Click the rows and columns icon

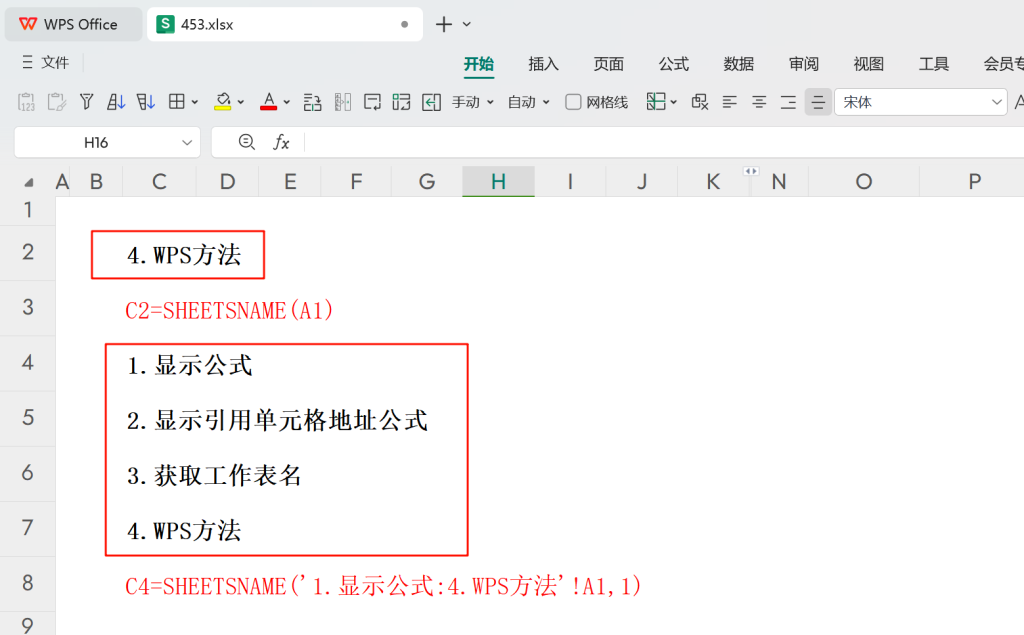(x=312, y=102)
